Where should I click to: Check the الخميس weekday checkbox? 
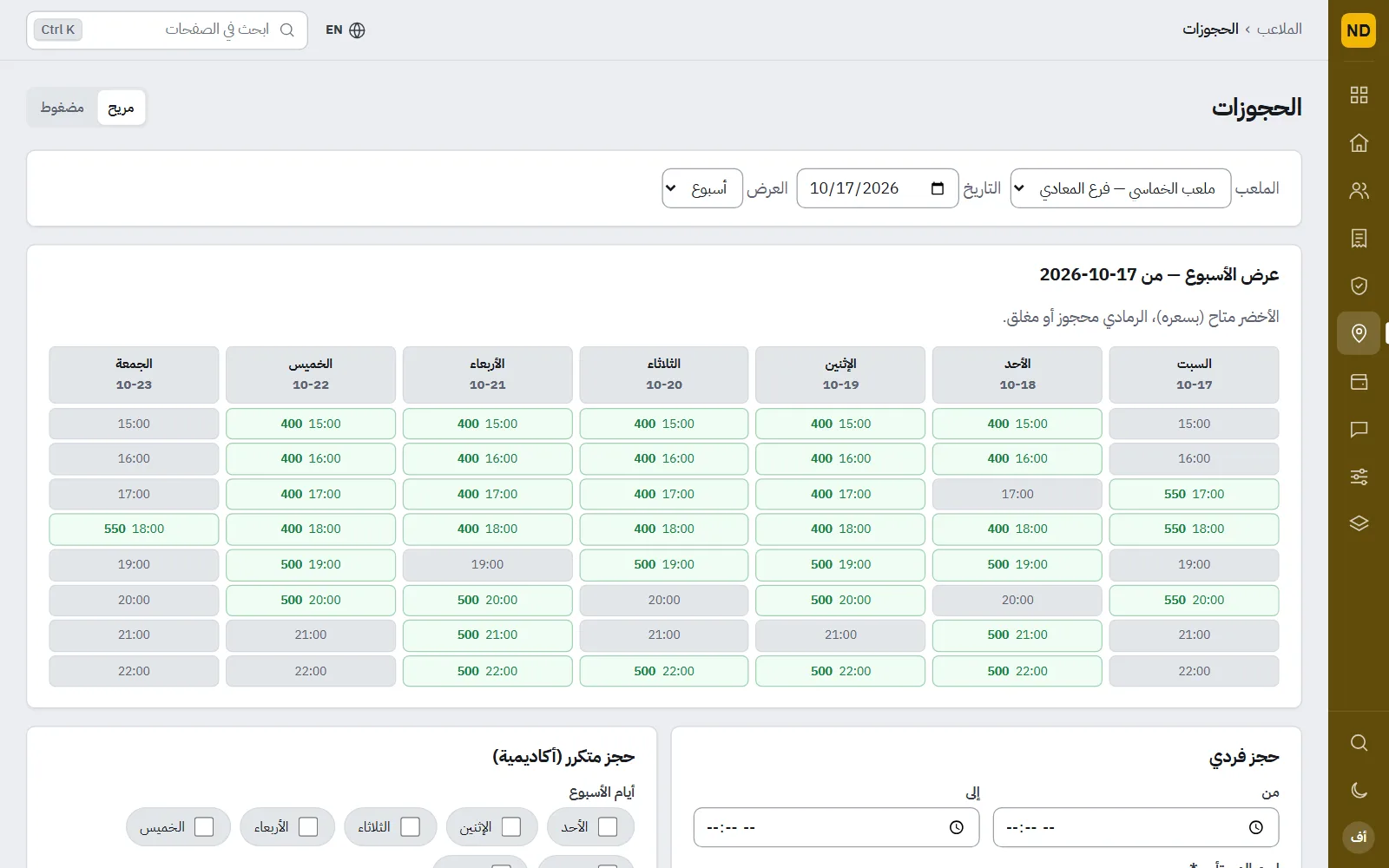[x=204, y=827]
